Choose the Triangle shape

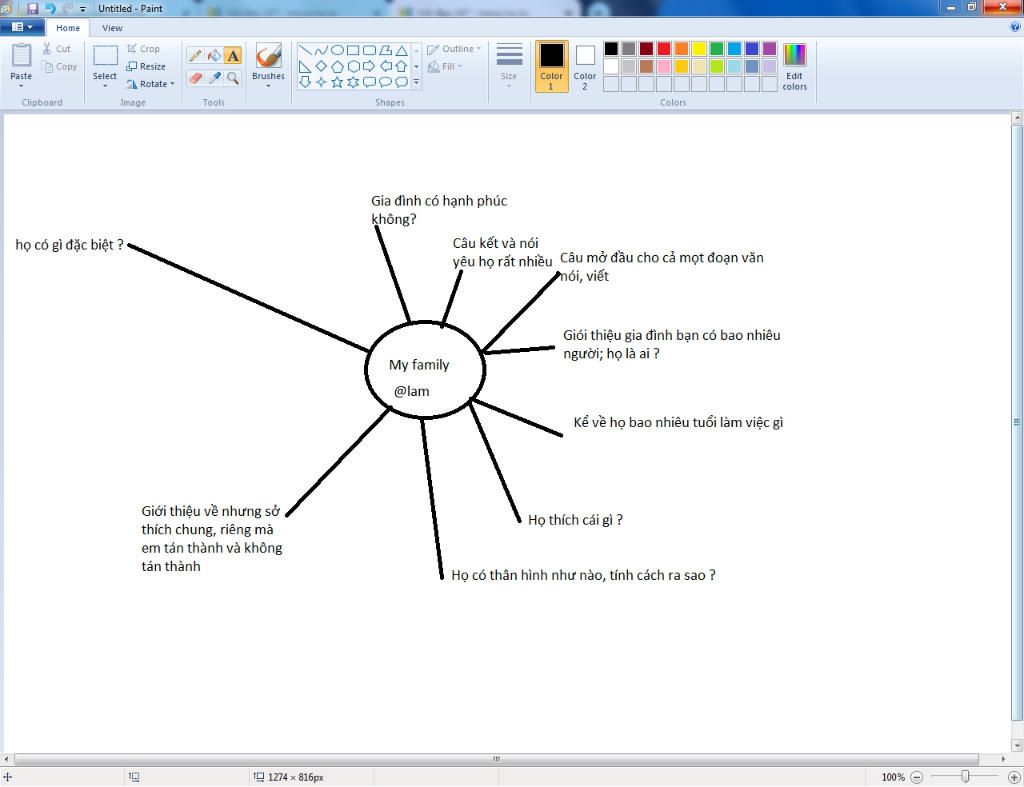point(402,50)
